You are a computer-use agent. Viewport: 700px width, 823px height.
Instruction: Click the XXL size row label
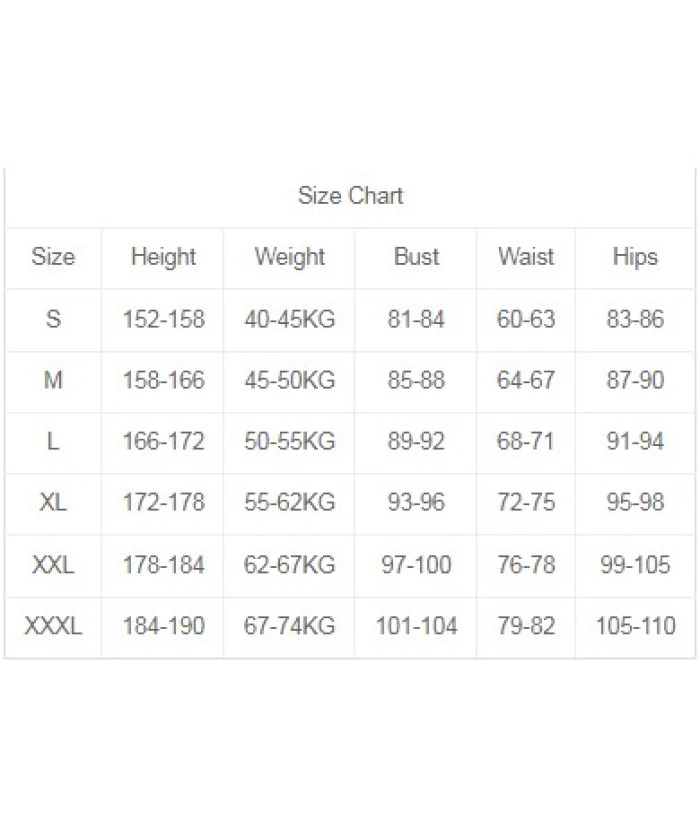tap(53, 565)
